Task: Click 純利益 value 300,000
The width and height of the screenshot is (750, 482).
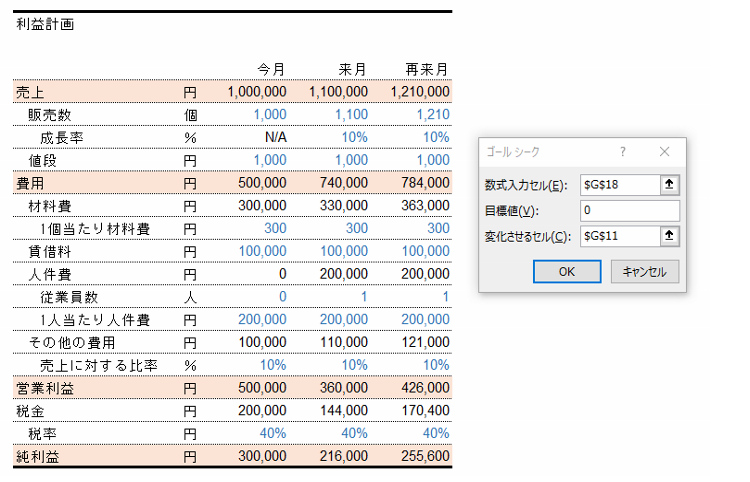Action: pyautogui.click(x=263, y=457)
